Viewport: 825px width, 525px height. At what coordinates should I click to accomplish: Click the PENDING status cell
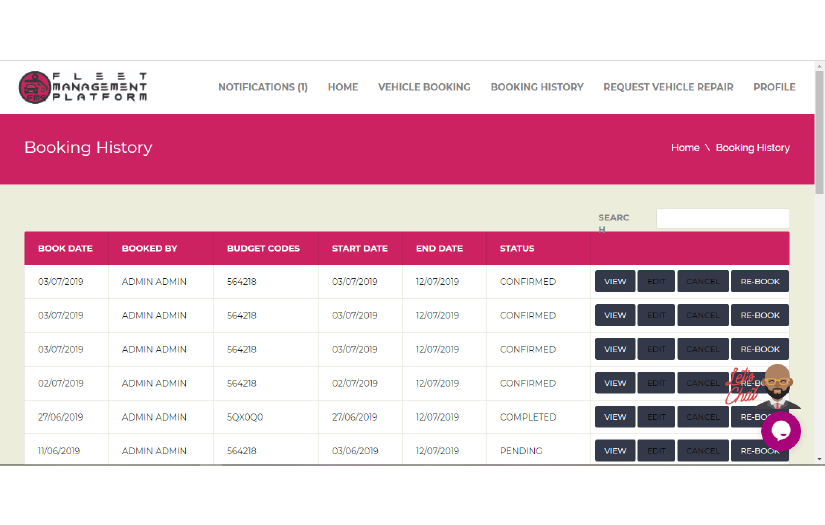click(x=521, y=451)
